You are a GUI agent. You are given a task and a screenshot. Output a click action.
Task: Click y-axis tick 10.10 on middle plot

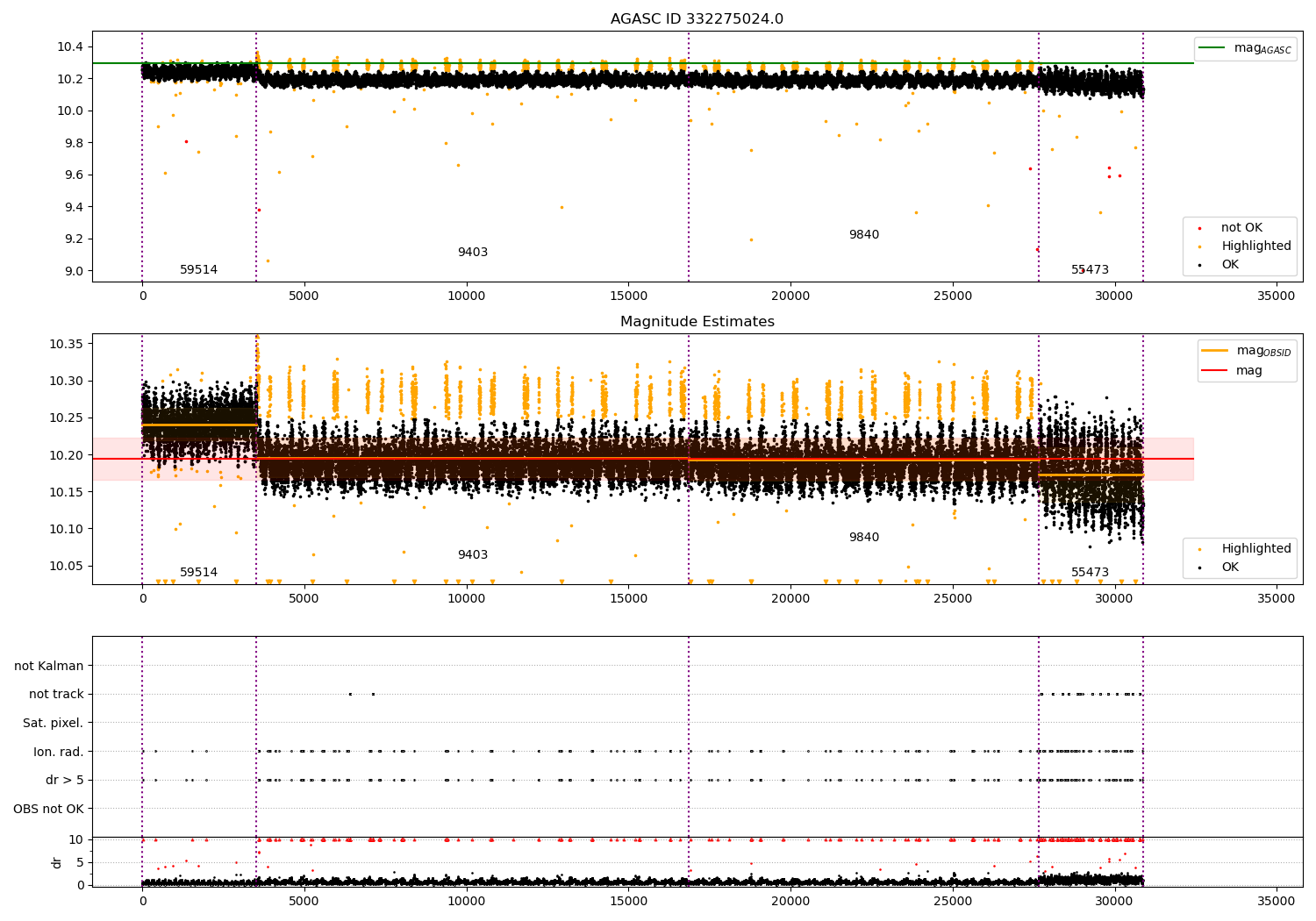(68, 529)
